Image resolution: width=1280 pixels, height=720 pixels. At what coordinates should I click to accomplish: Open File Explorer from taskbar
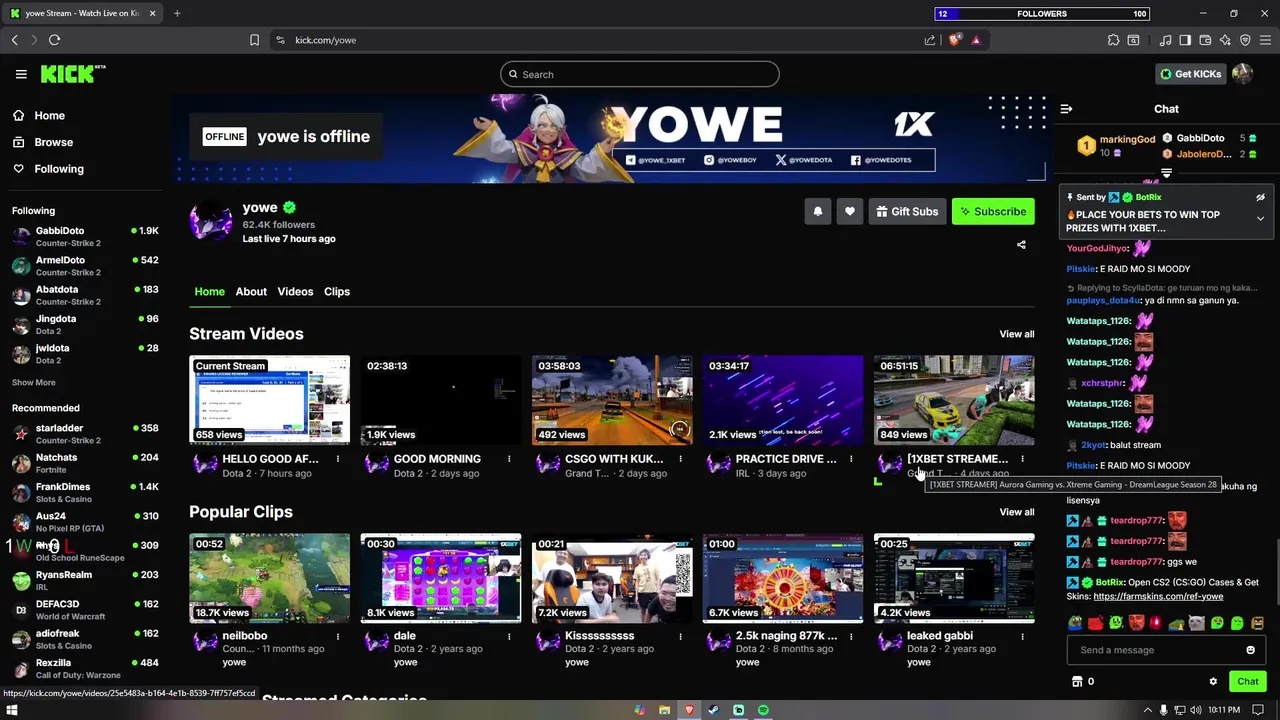664,710
